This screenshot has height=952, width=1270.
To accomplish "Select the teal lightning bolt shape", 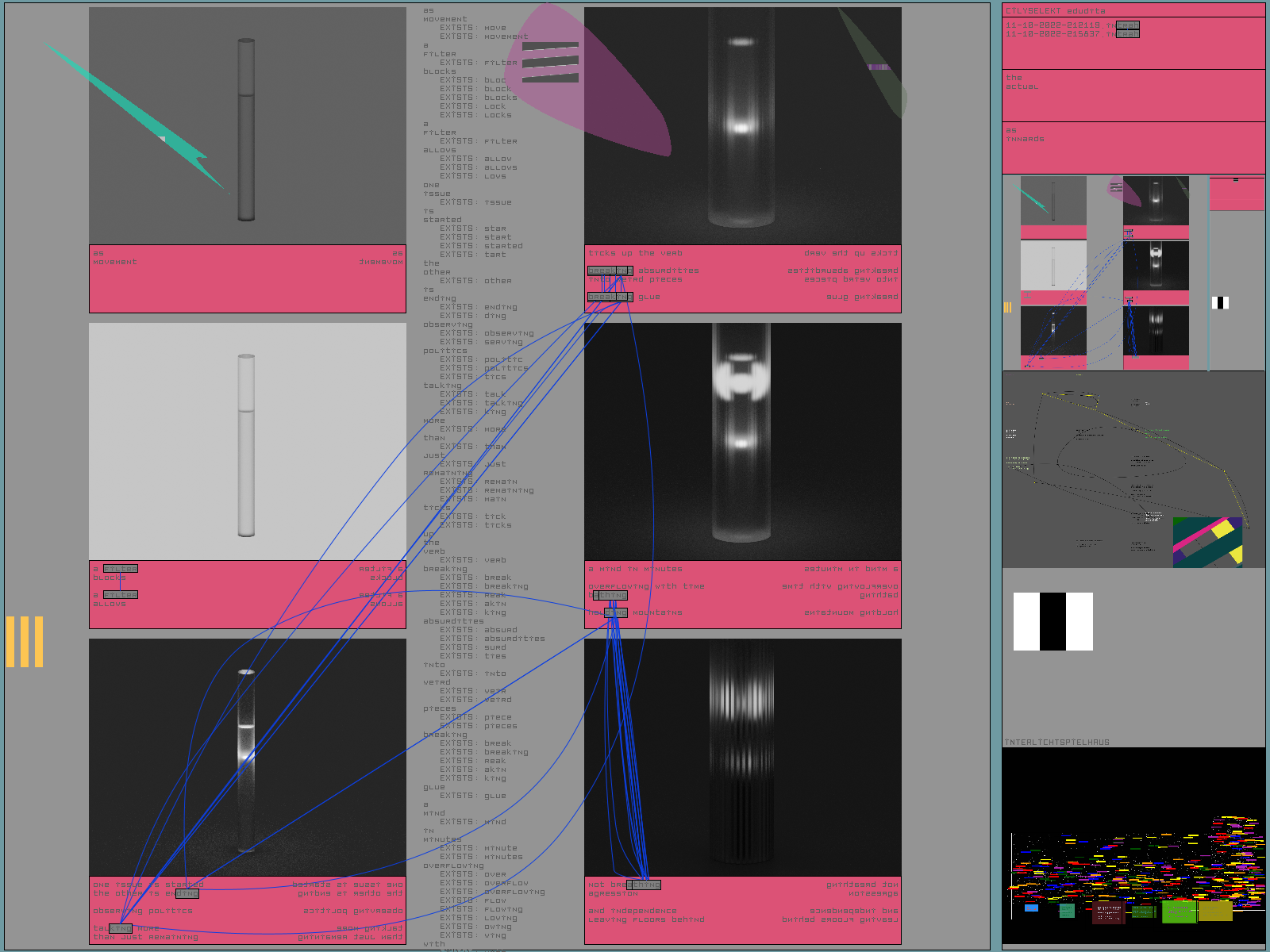I will point(137,117).
